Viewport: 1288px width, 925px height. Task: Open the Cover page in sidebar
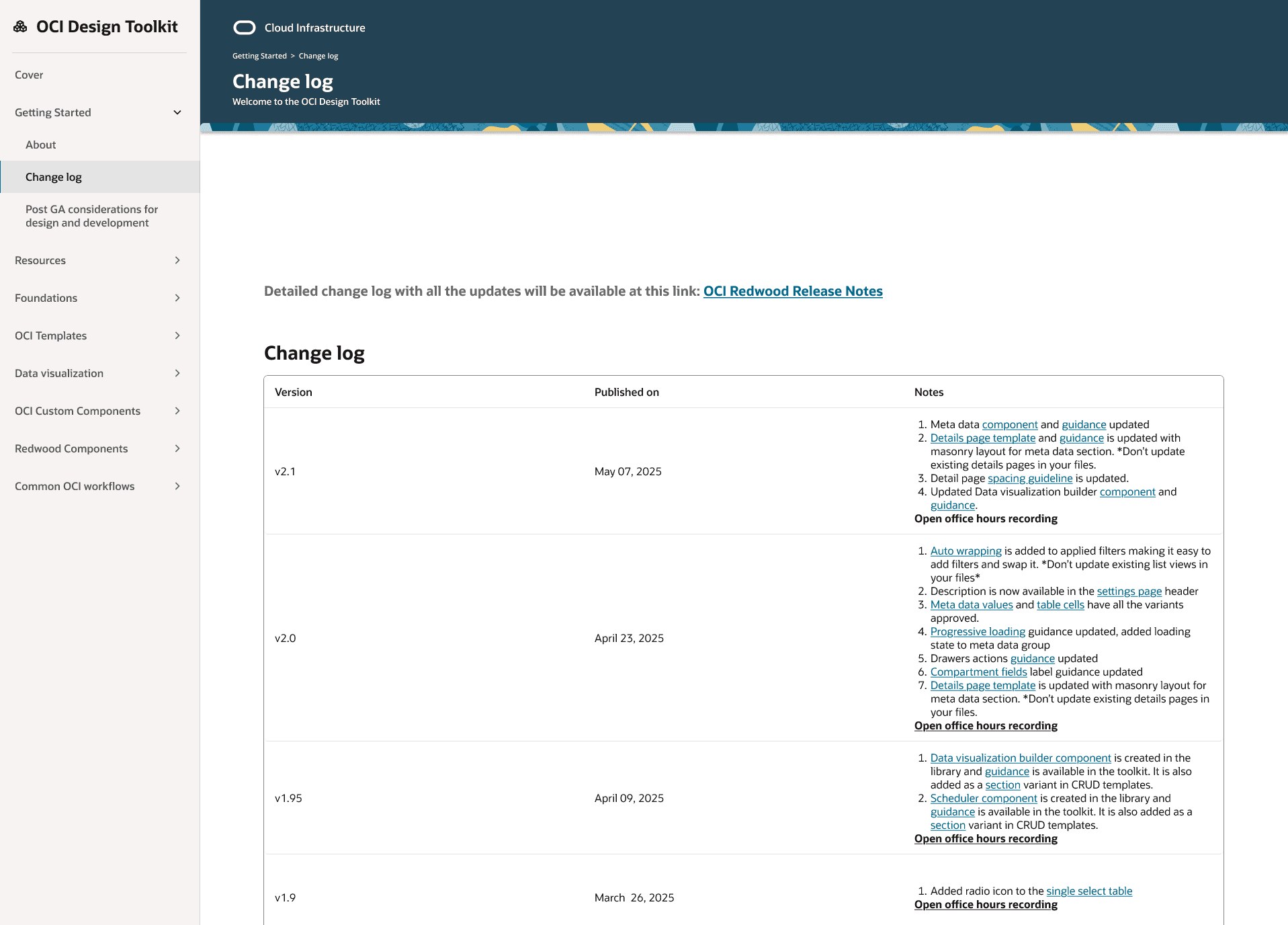(x=29, y=75)
